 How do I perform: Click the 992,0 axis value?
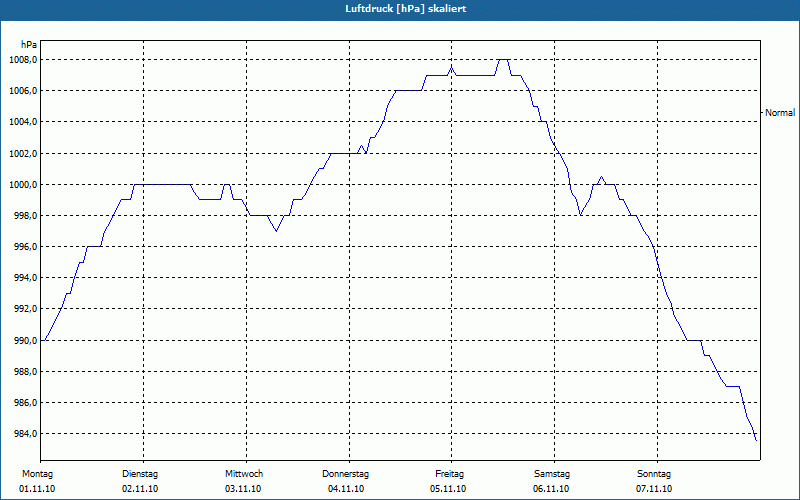[x=25, y=309]
